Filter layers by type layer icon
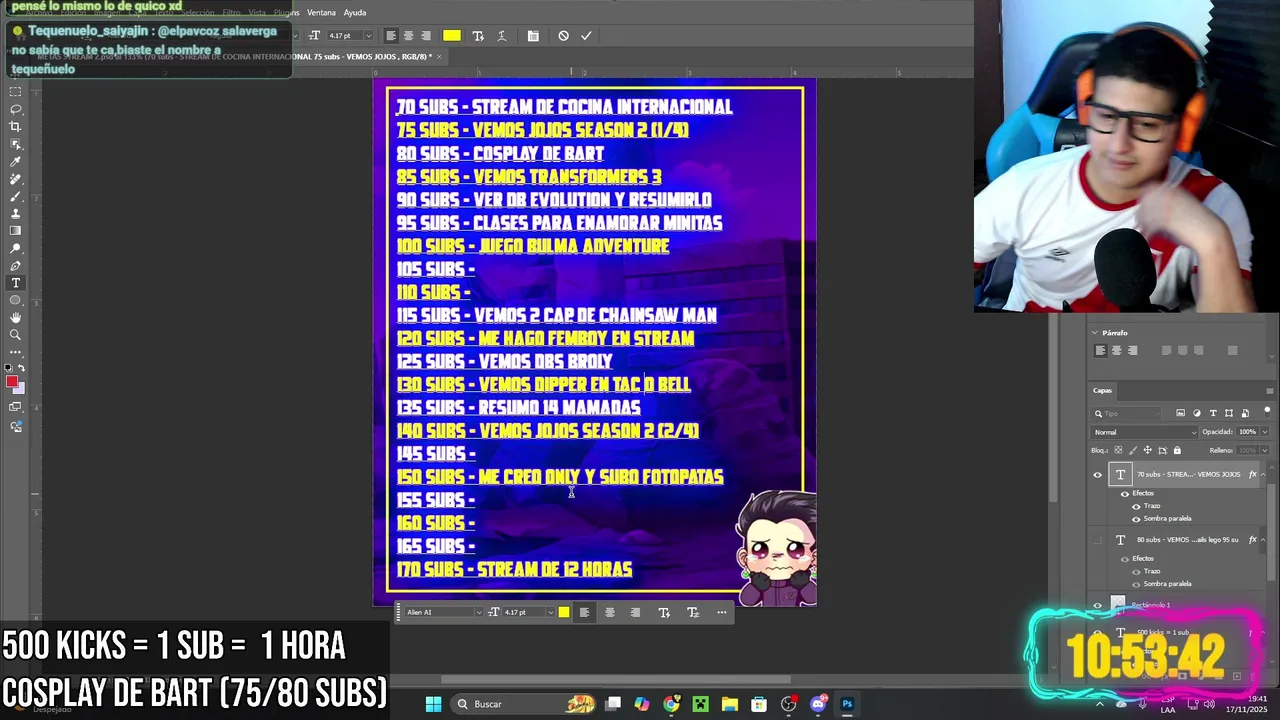 coord(1213,413)
